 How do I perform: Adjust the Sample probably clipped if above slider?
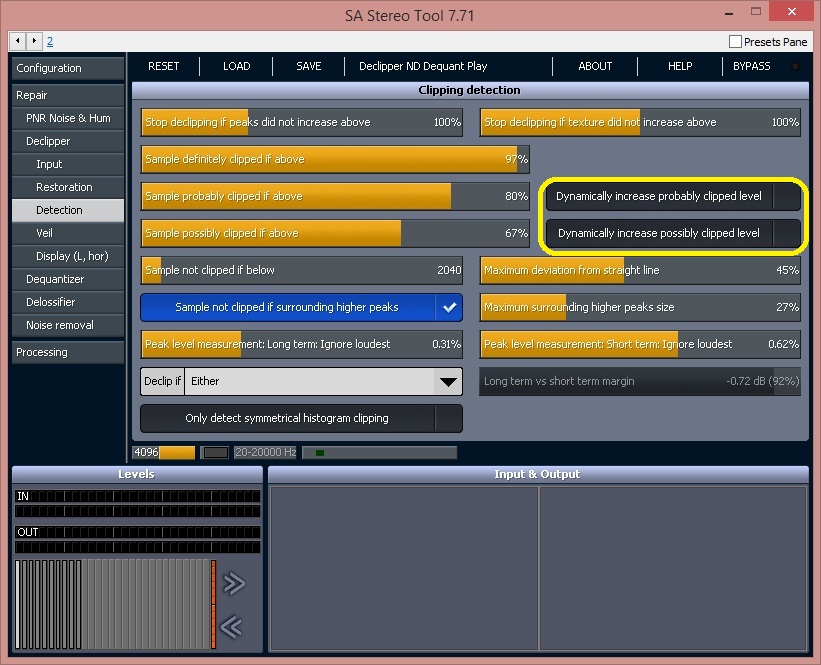pyautogui.click(x=335, y=196)
